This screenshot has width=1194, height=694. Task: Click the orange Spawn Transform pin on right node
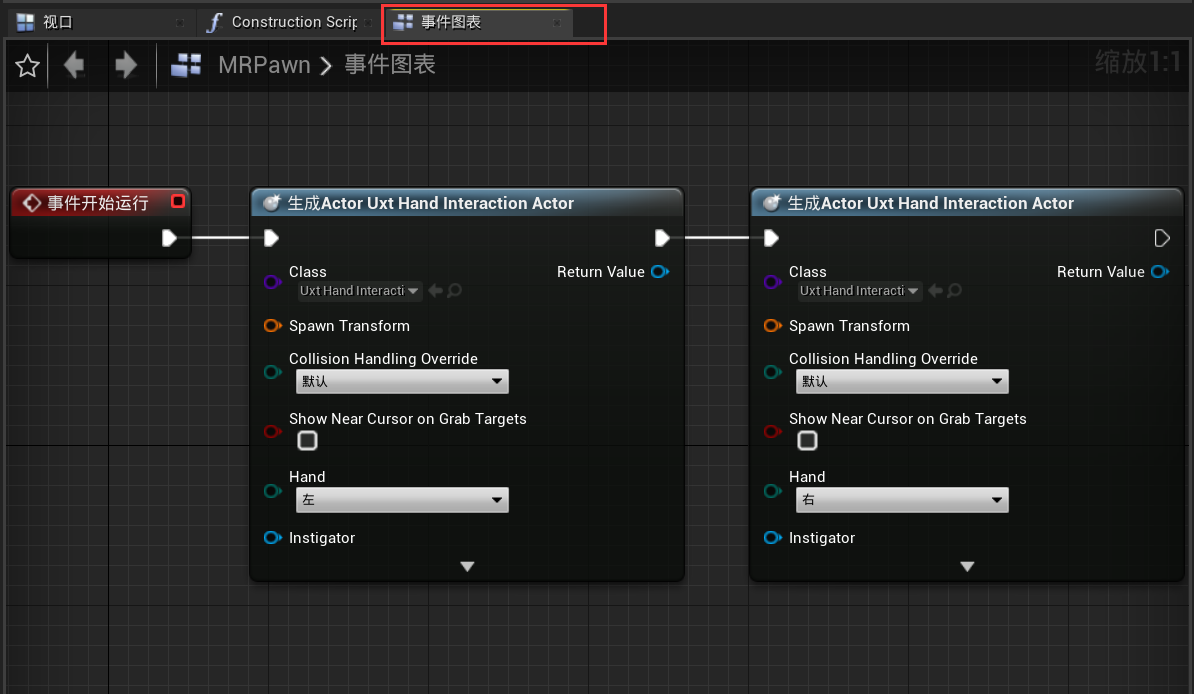pyautogui.click(x=772, y=326)
